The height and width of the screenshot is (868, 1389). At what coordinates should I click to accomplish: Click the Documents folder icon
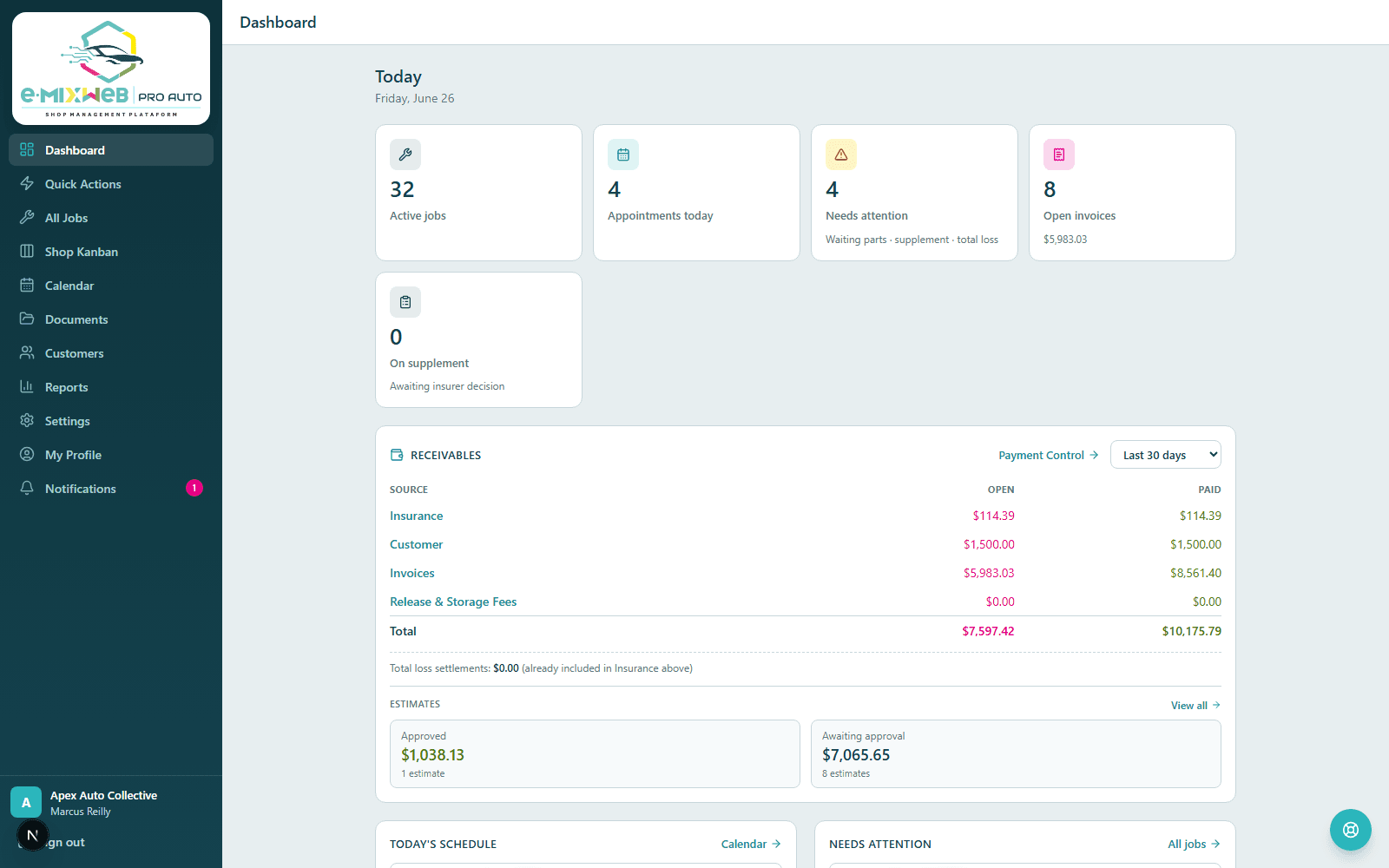[27, 319]
